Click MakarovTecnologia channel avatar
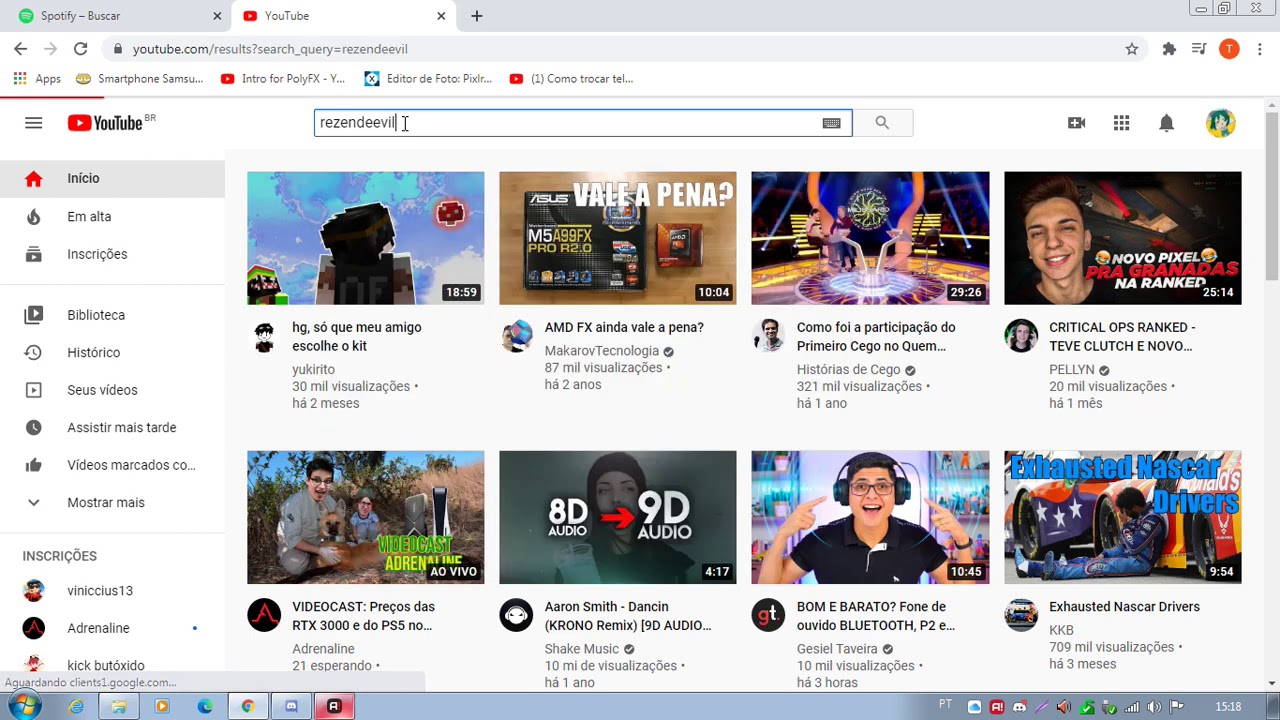The image size is (1280, 720). [x=516, y=337]
